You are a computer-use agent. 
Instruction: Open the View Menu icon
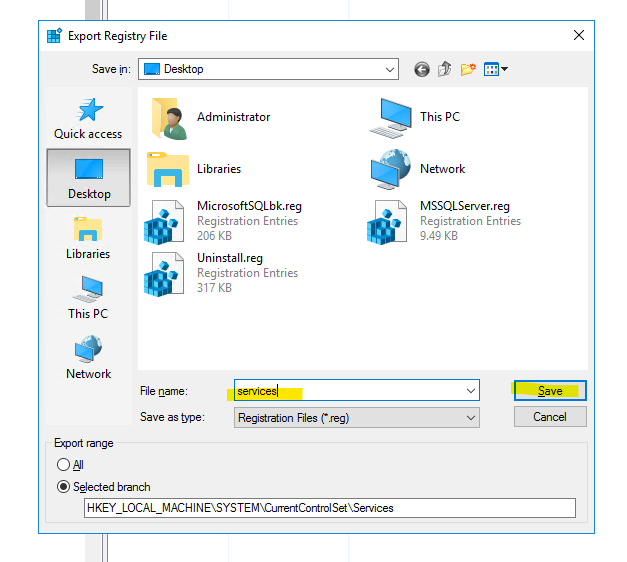(495, 69)
